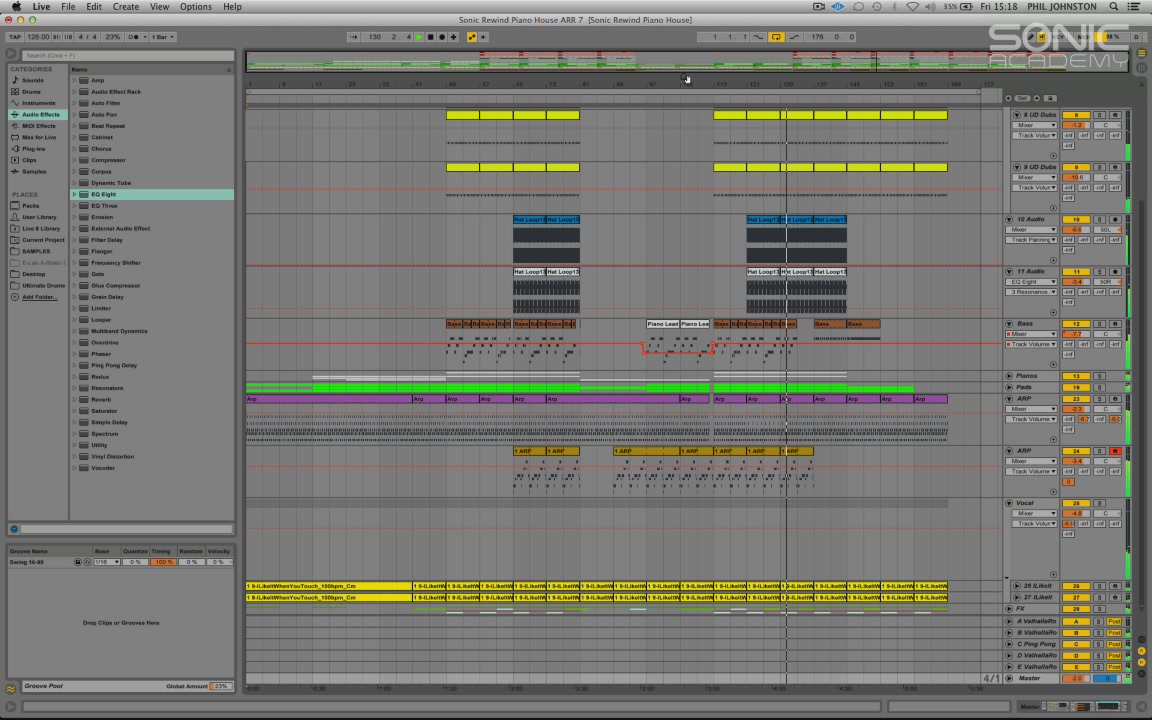Open Current Project in Places
Viewport: 1152px width, 720px height.
tap(43, 240)
